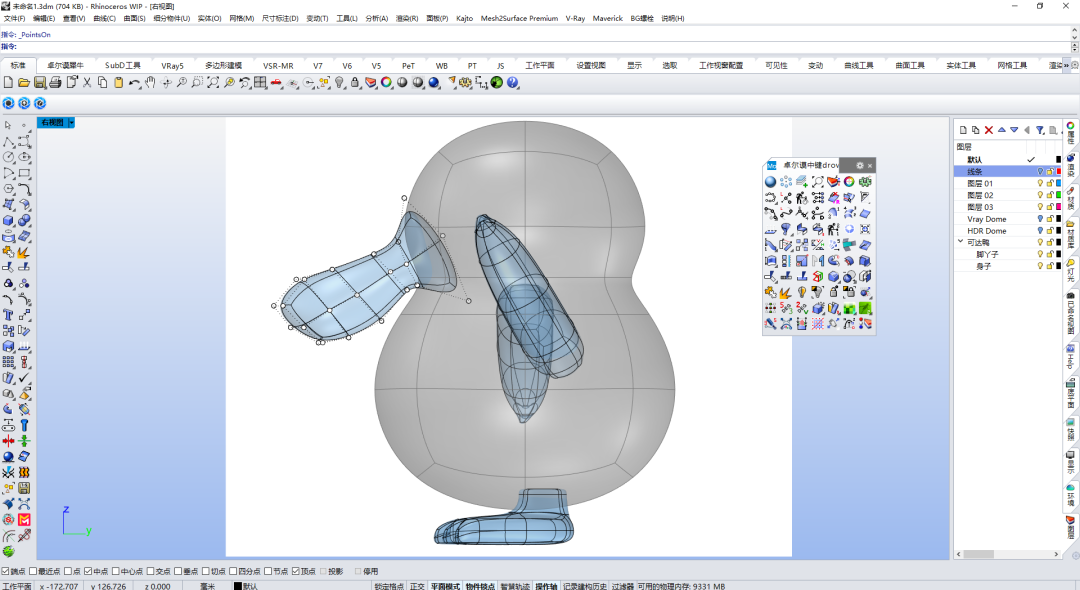
Task: Uncheck the 中点 osnap checkbox
Action: (x=88, y=571)
